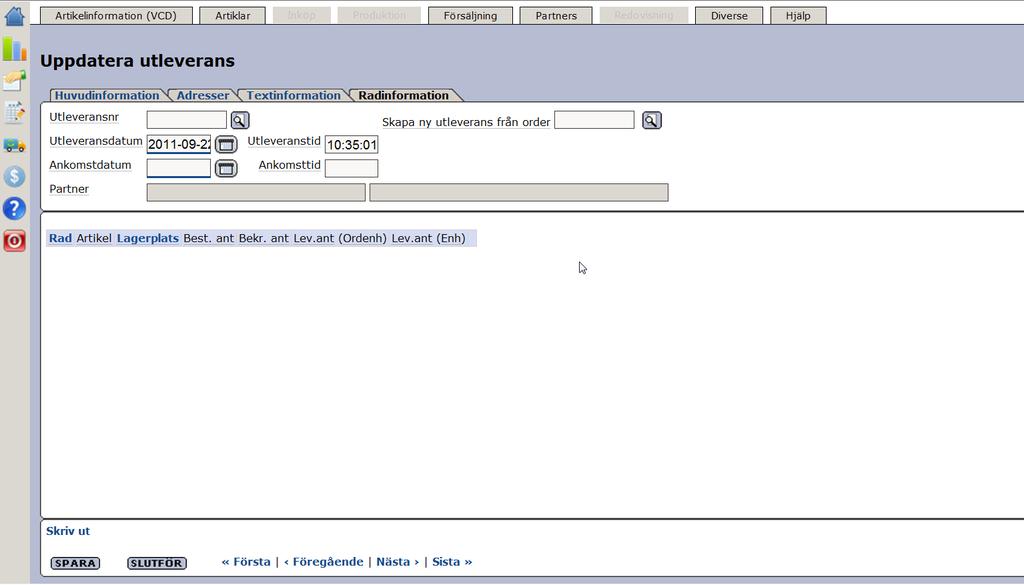Click the Utleveransdatum date field

(179, 144)
